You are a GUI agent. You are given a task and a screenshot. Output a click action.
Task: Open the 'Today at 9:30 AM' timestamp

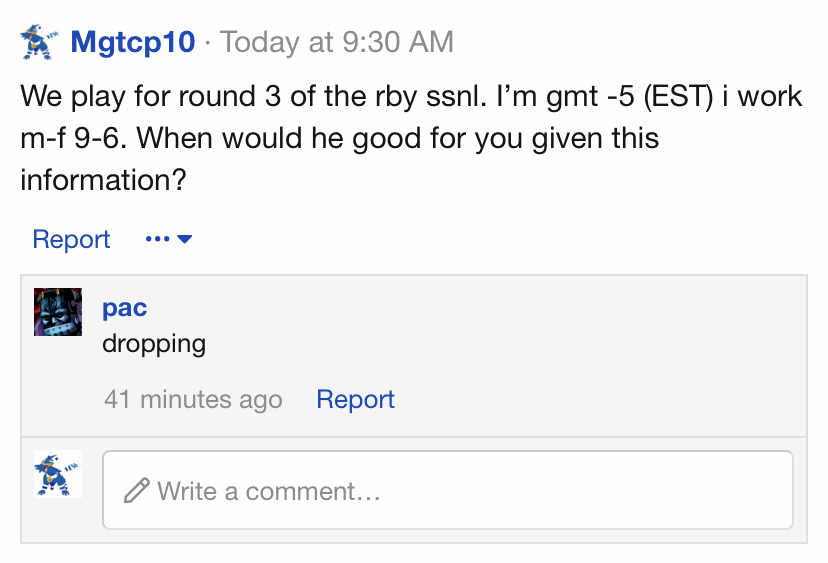pos(337,42)
